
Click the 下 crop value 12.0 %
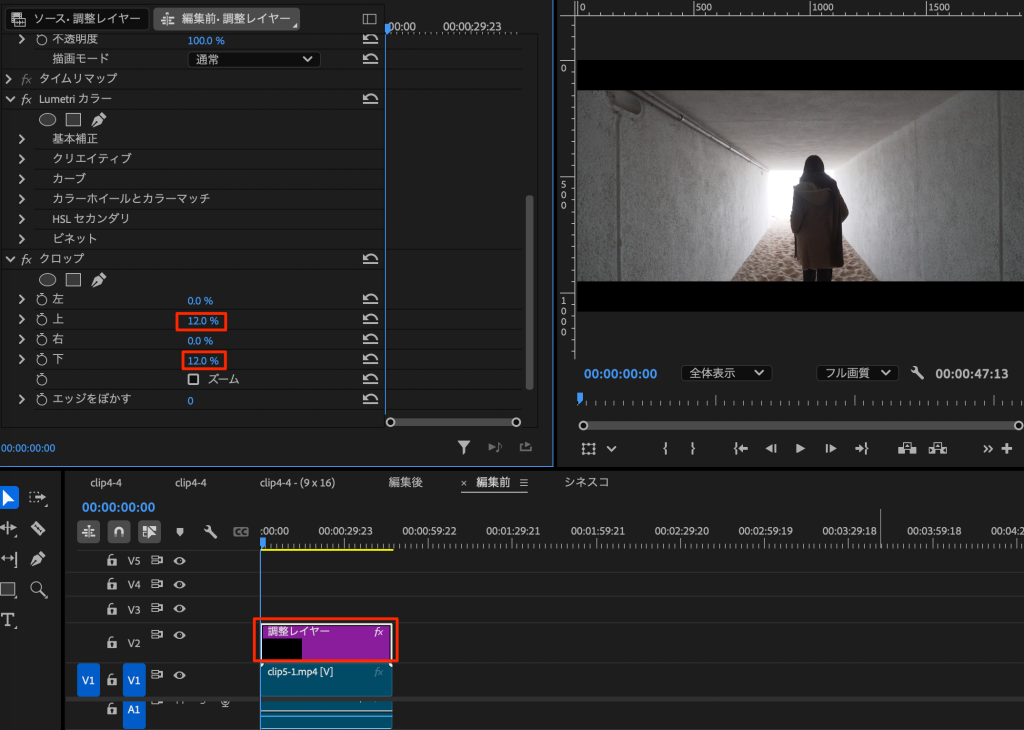pyautogui.click(x=203, y=360)
